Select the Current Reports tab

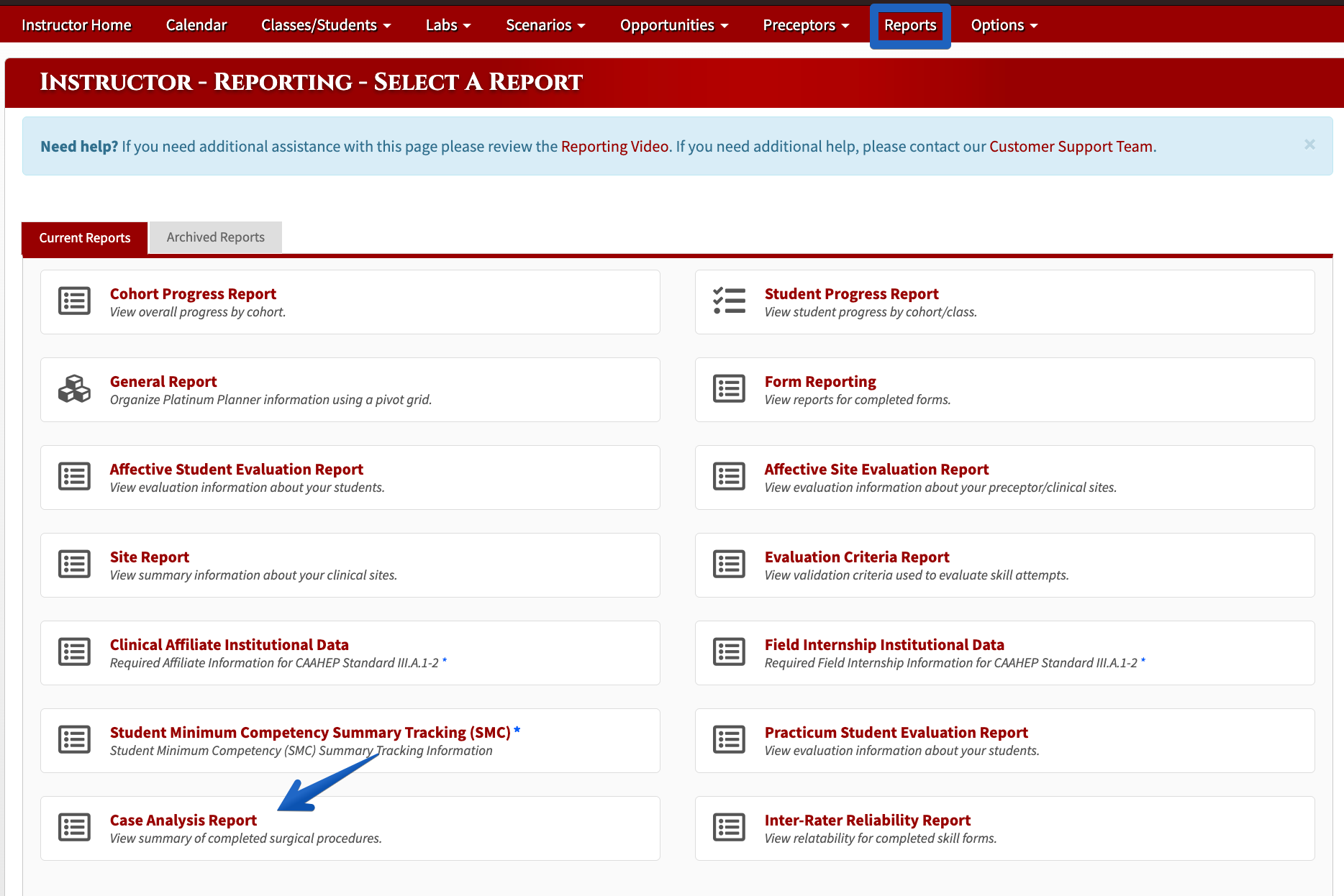click(85, 238)
